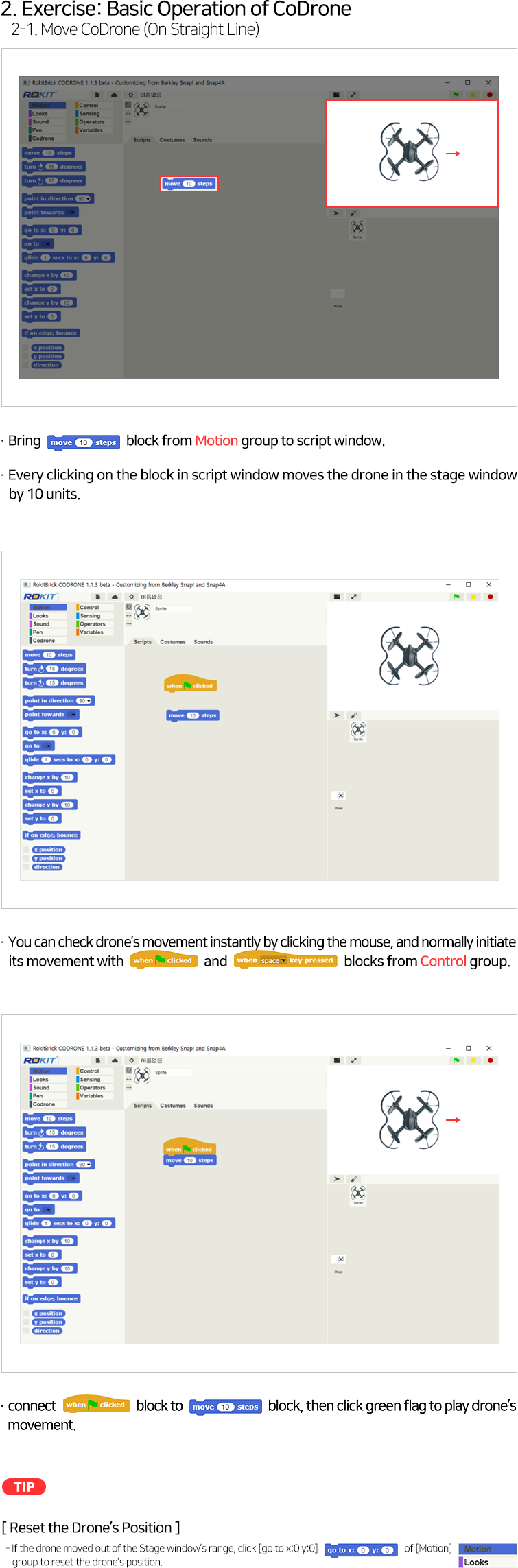Image resolution: width=518 pixels, height=1568 pixels.
Task: Toggle stage size icon in second screenshot
Action: coord(337,597)
